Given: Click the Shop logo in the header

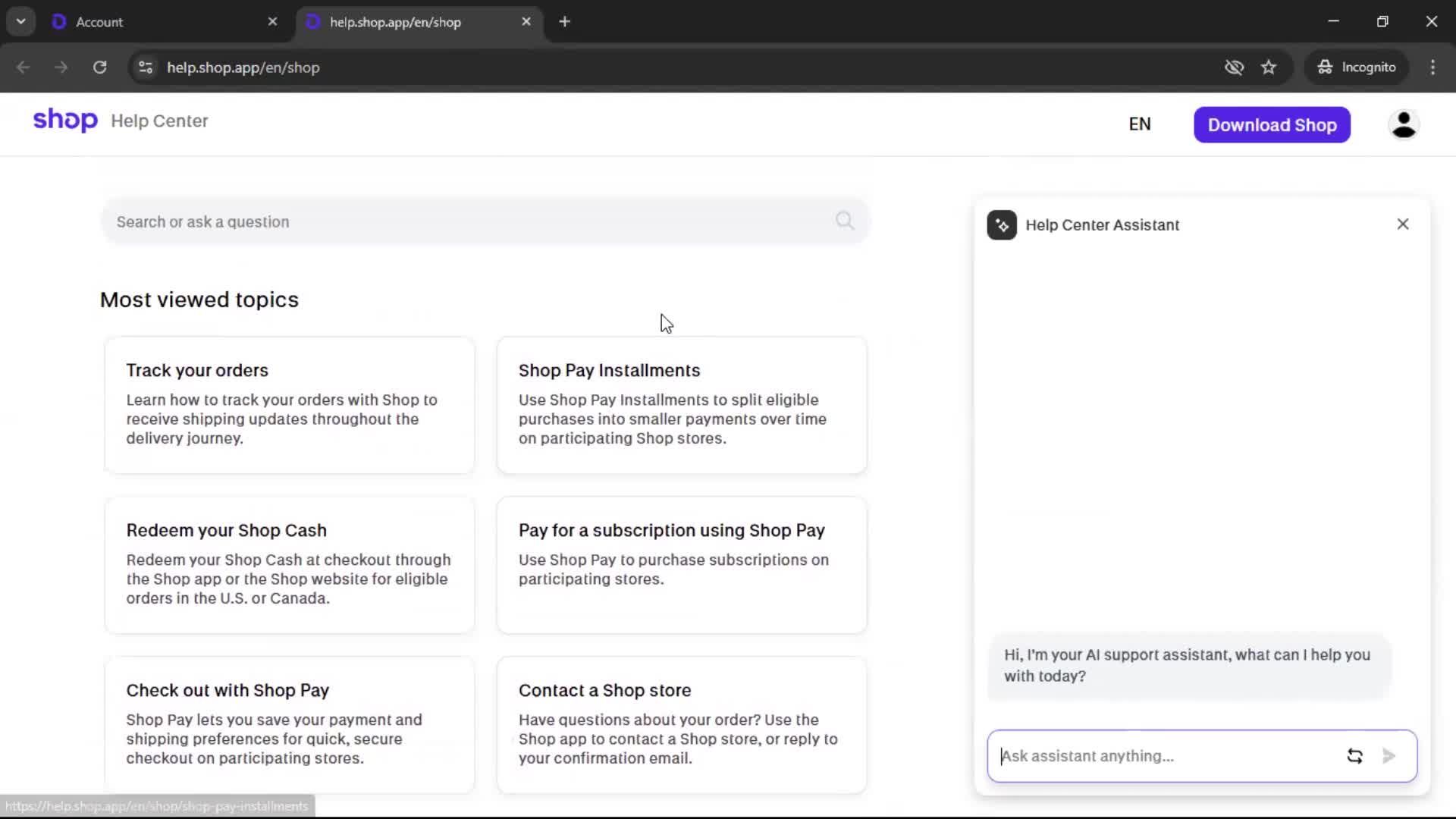Looking at the screenshot, I should click(x=65, y=120).
